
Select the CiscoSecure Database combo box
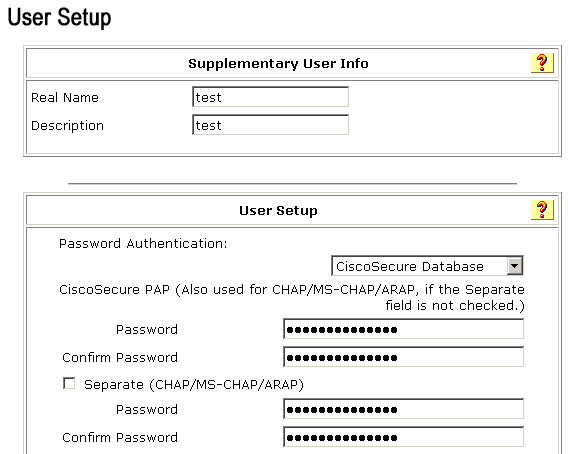coord(427,266)
